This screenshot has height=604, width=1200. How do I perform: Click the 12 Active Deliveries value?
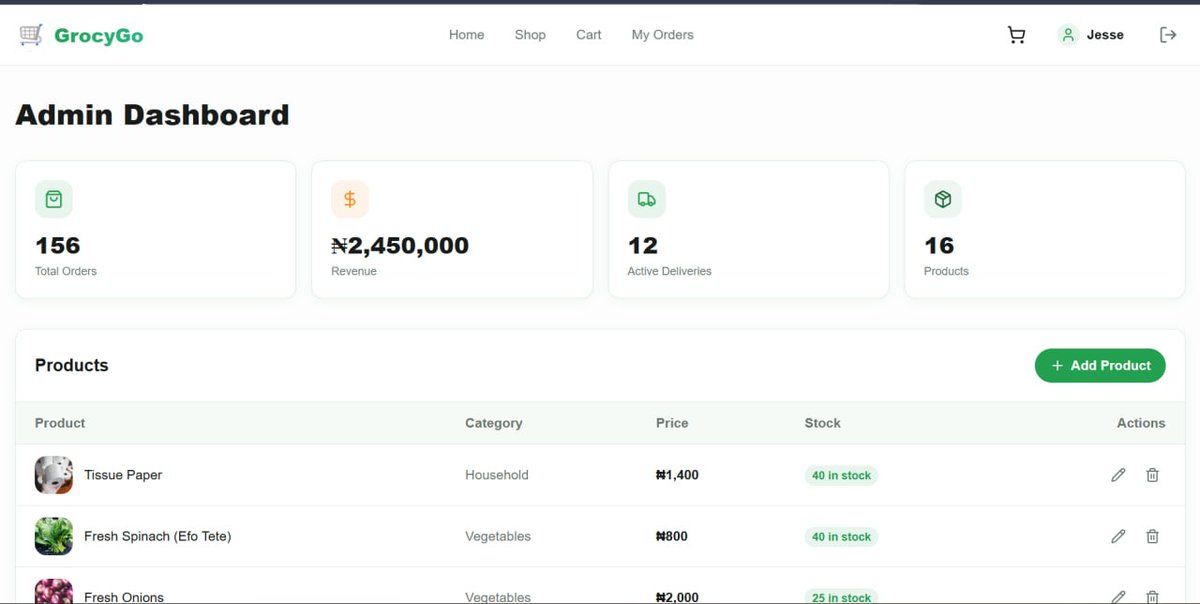coord(642,245)
